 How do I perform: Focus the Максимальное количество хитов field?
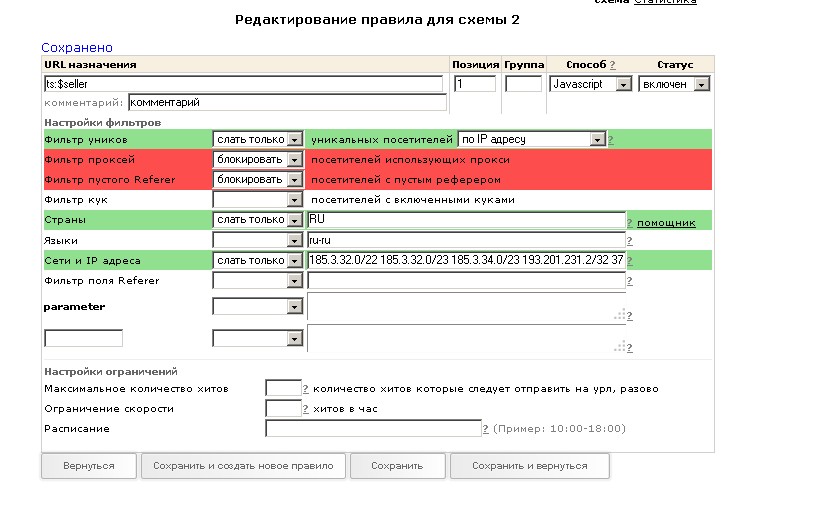click(x=284, y=388)
